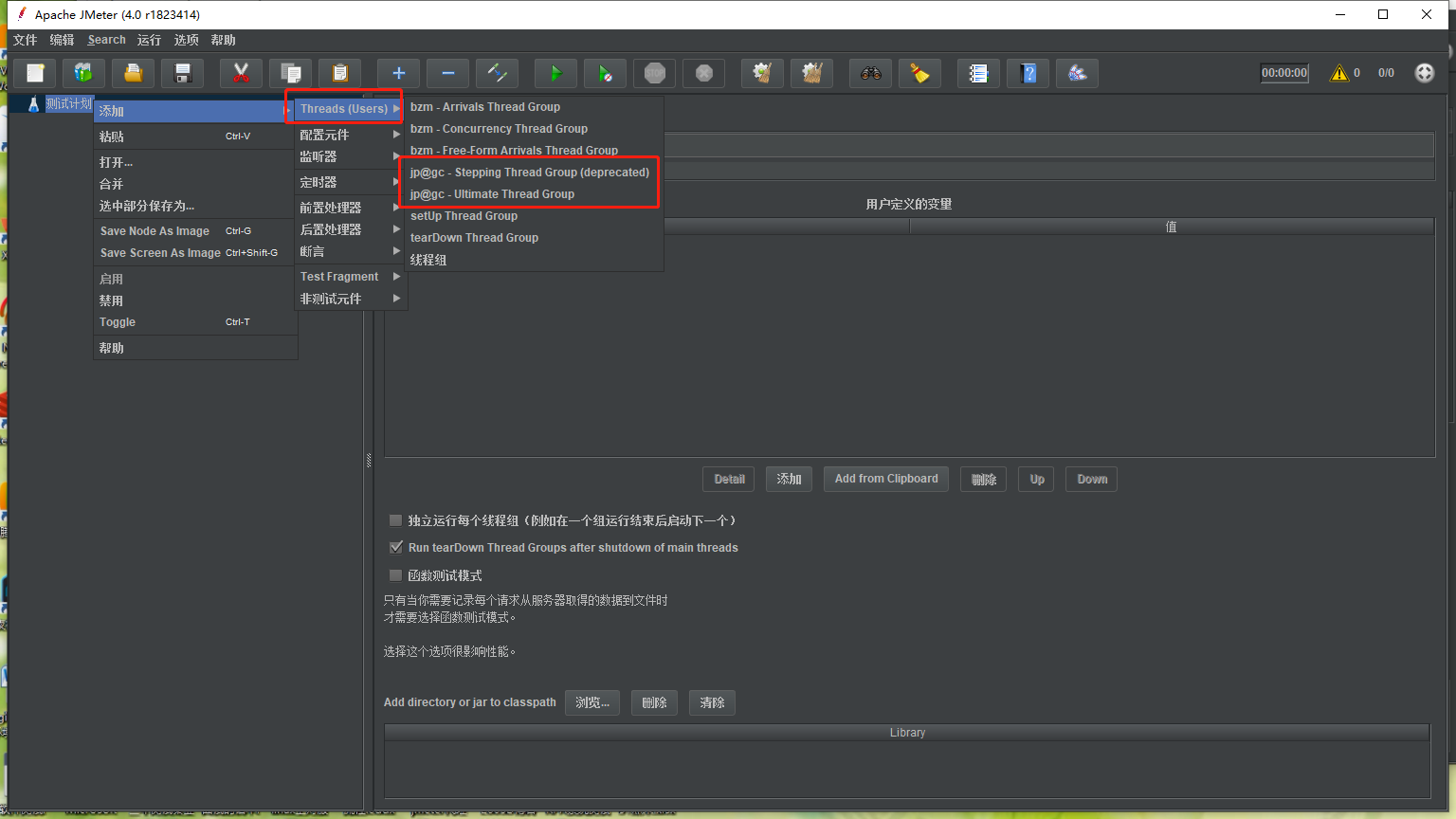Click Toggle in context menu
Viewport: 1456px width, 819px height.
pos(195,322)
